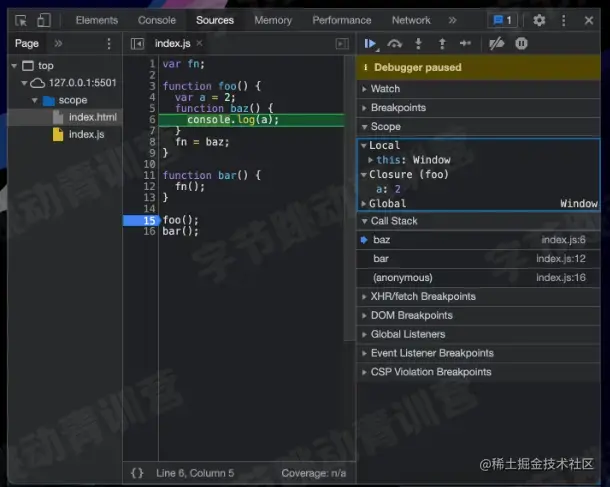Screen dimensions: 610x487
Task: Hide the navigator sidebar
Action: tap(137, 44)
